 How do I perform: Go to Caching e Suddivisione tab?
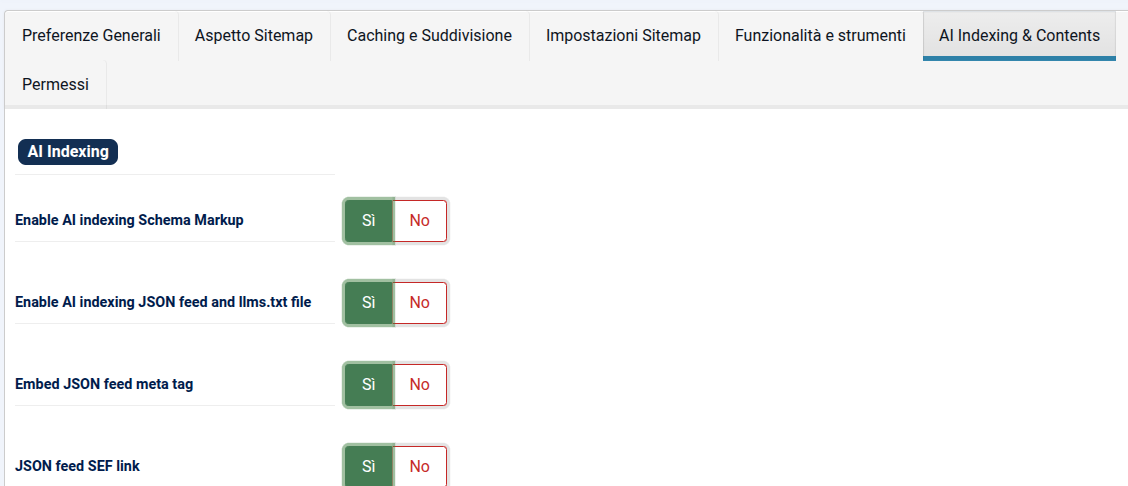coord(429,35)
